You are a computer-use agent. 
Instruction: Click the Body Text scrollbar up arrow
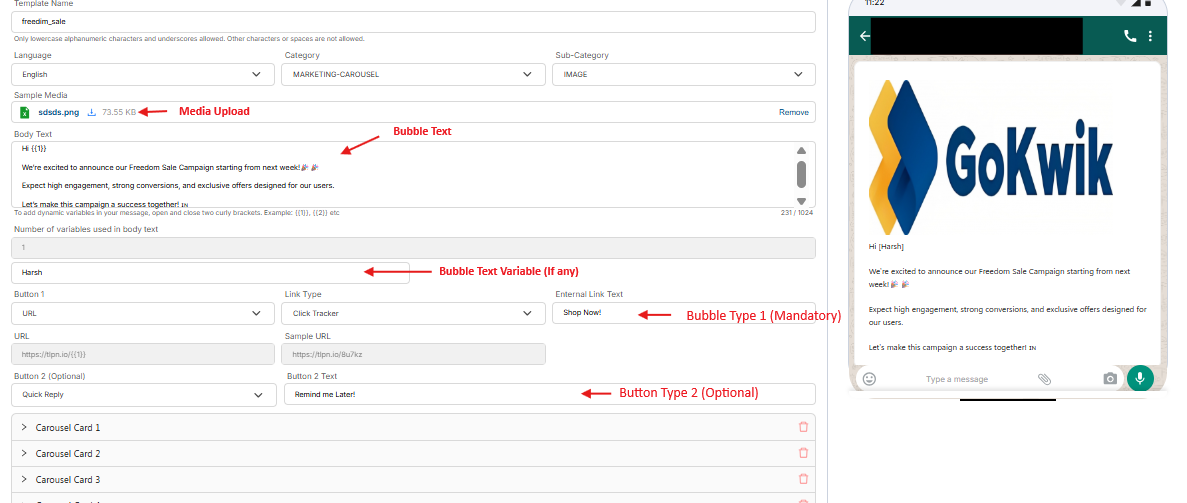(801, 150)
